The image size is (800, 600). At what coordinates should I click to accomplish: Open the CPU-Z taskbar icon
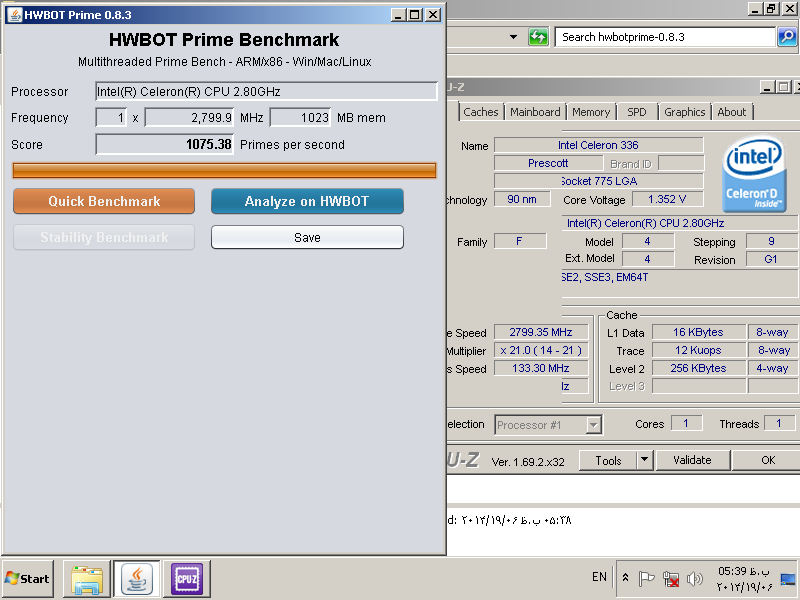tap(187, 579)
